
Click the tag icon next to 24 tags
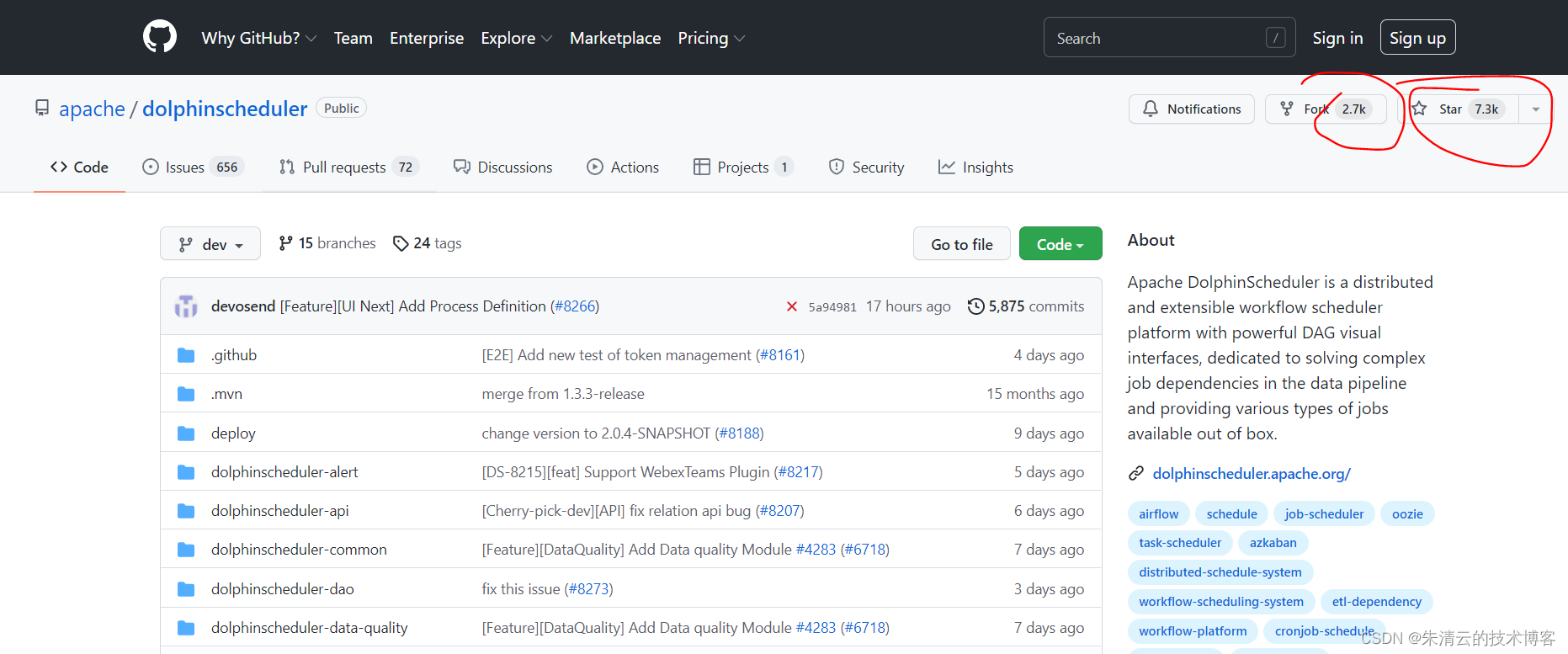pyautogui.click(x=401, y=243)
